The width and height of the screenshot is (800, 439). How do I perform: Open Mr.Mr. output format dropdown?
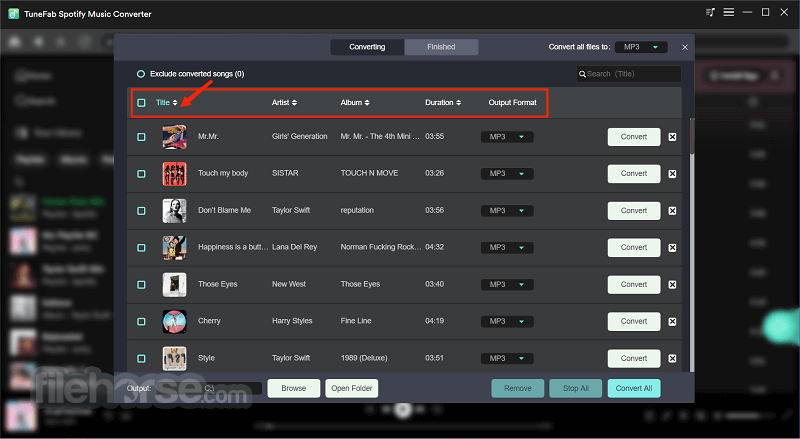pos(507,137)
